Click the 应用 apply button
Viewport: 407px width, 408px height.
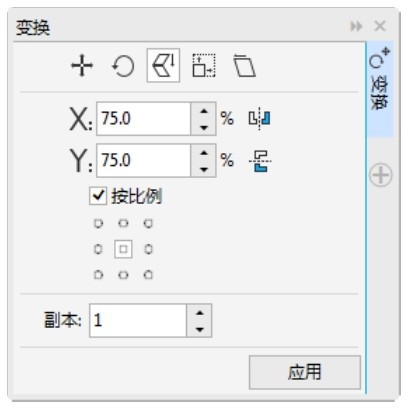(x=305, y=372)
